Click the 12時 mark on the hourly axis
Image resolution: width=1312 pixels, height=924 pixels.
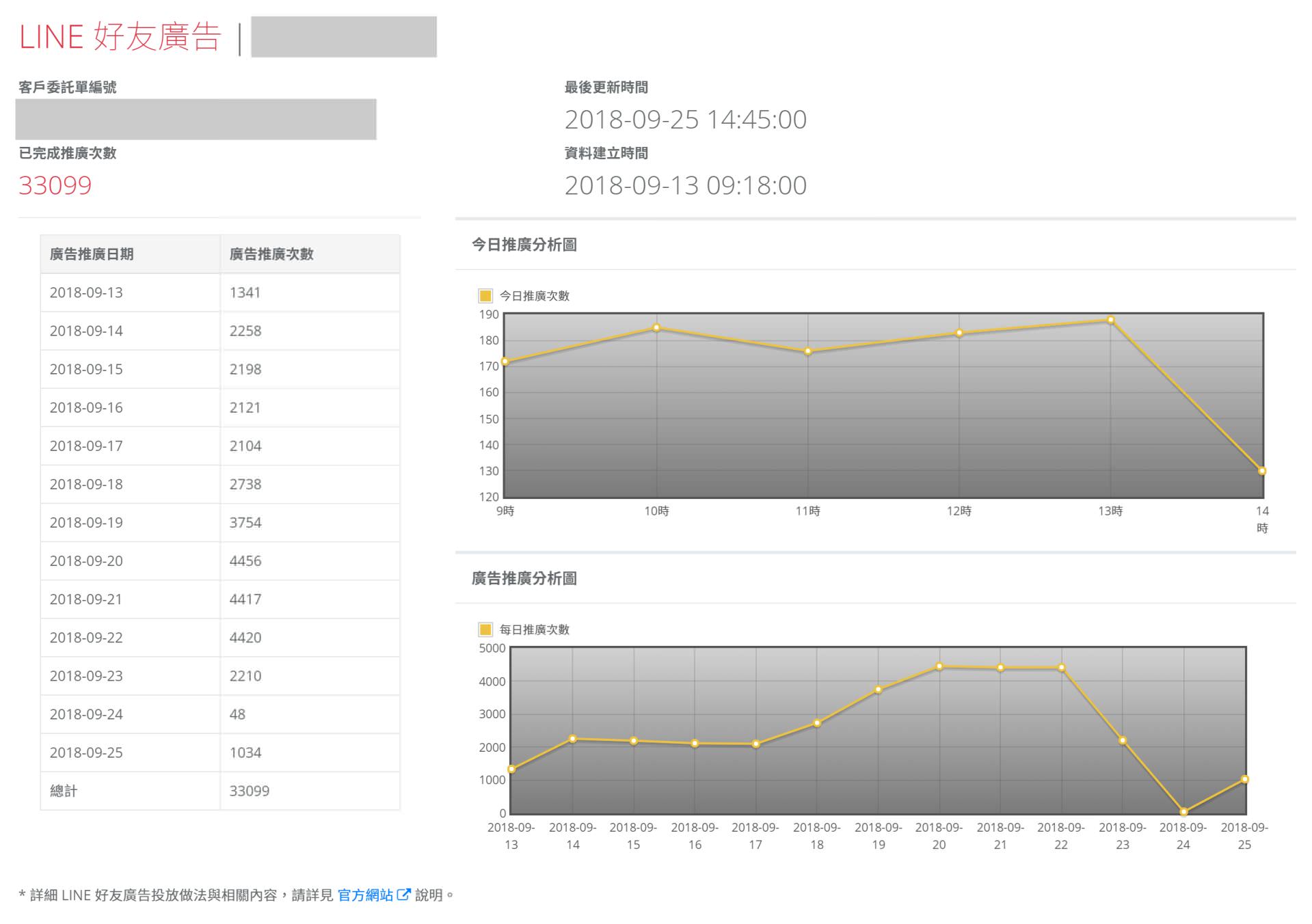coord(960,510)
